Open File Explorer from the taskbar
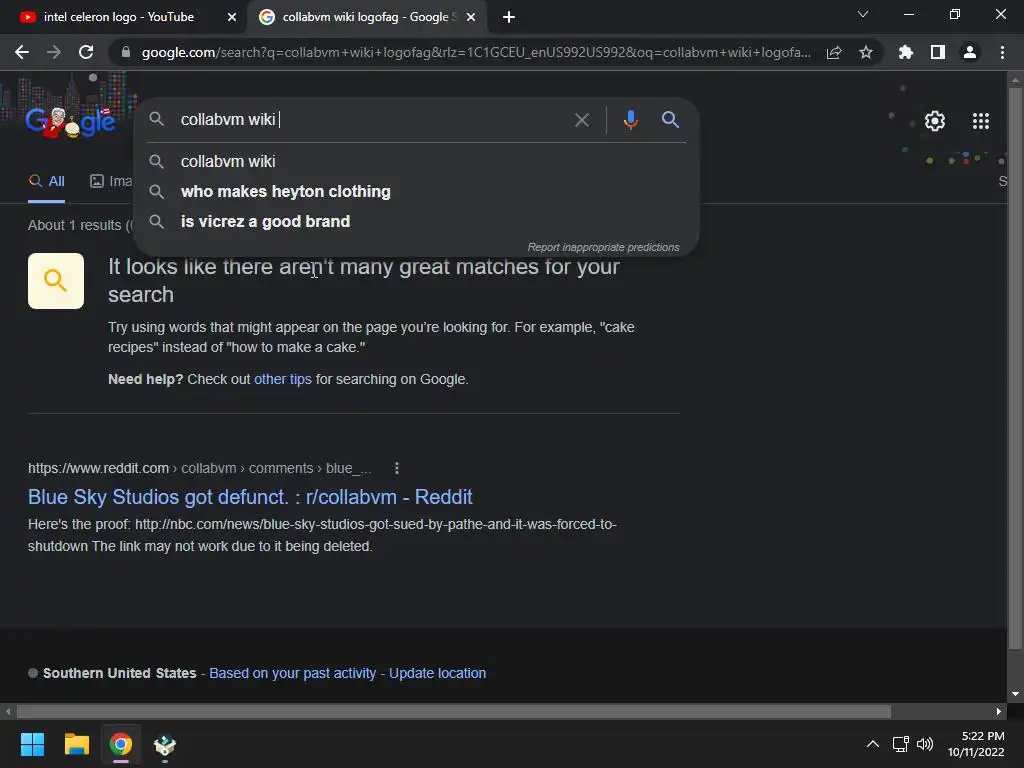The width and height of the screenshot is (1024, 768). pos(76,744)
